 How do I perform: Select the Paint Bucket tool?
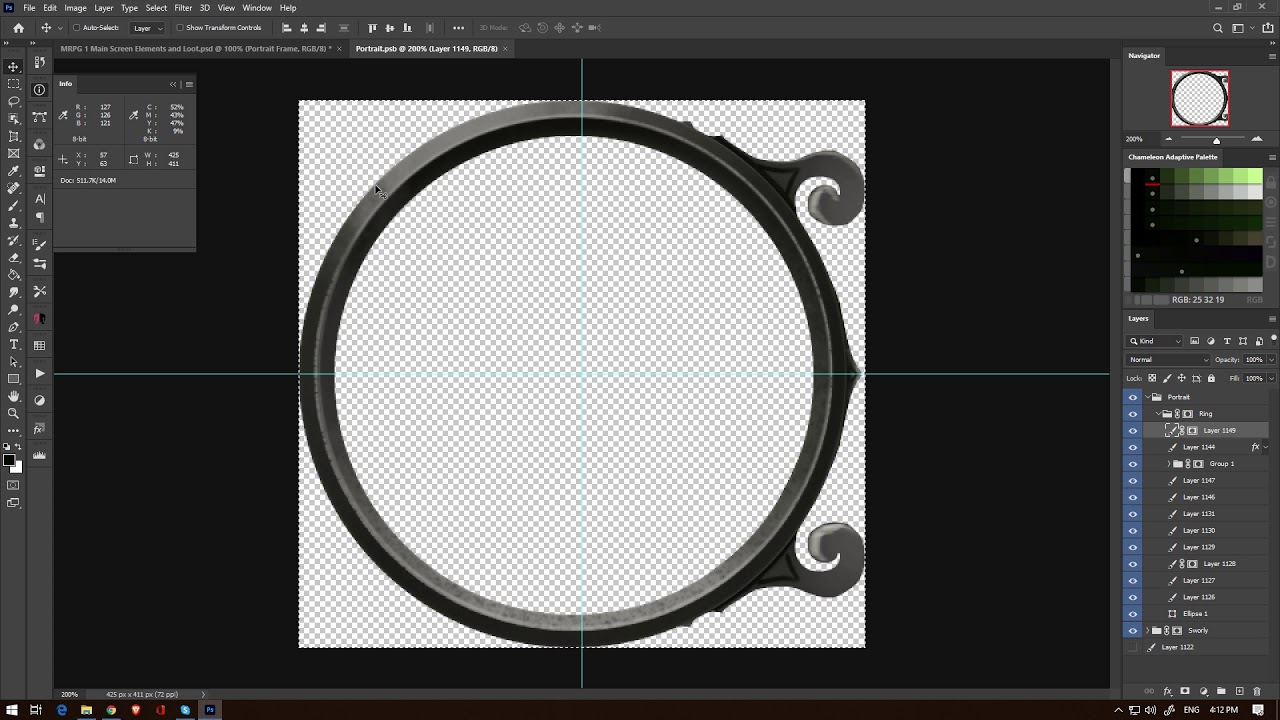[13, 275]
